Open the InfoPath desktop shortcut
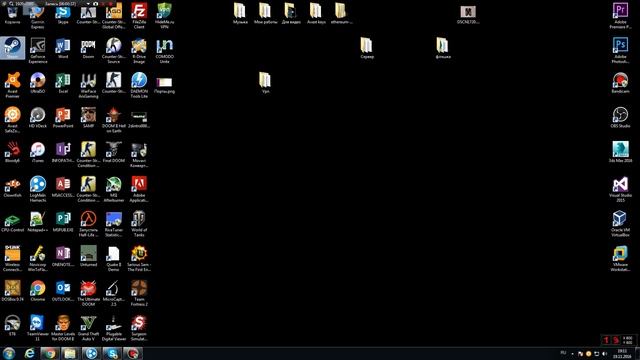Screen dimensions: 640x360 (x=63, y=152)
